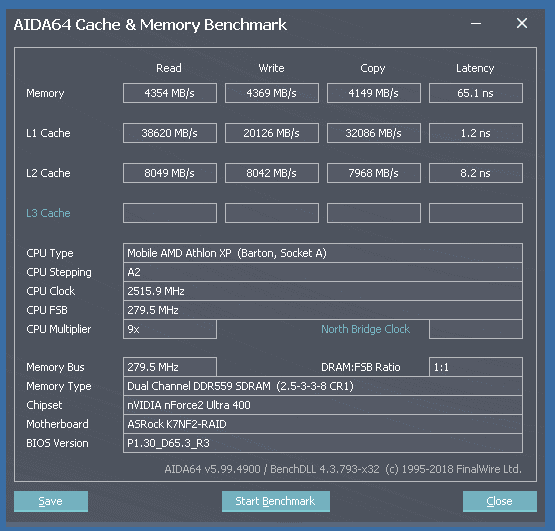Select L2 Cache Copy 7968 MB/s

click(x=374, y=173)
